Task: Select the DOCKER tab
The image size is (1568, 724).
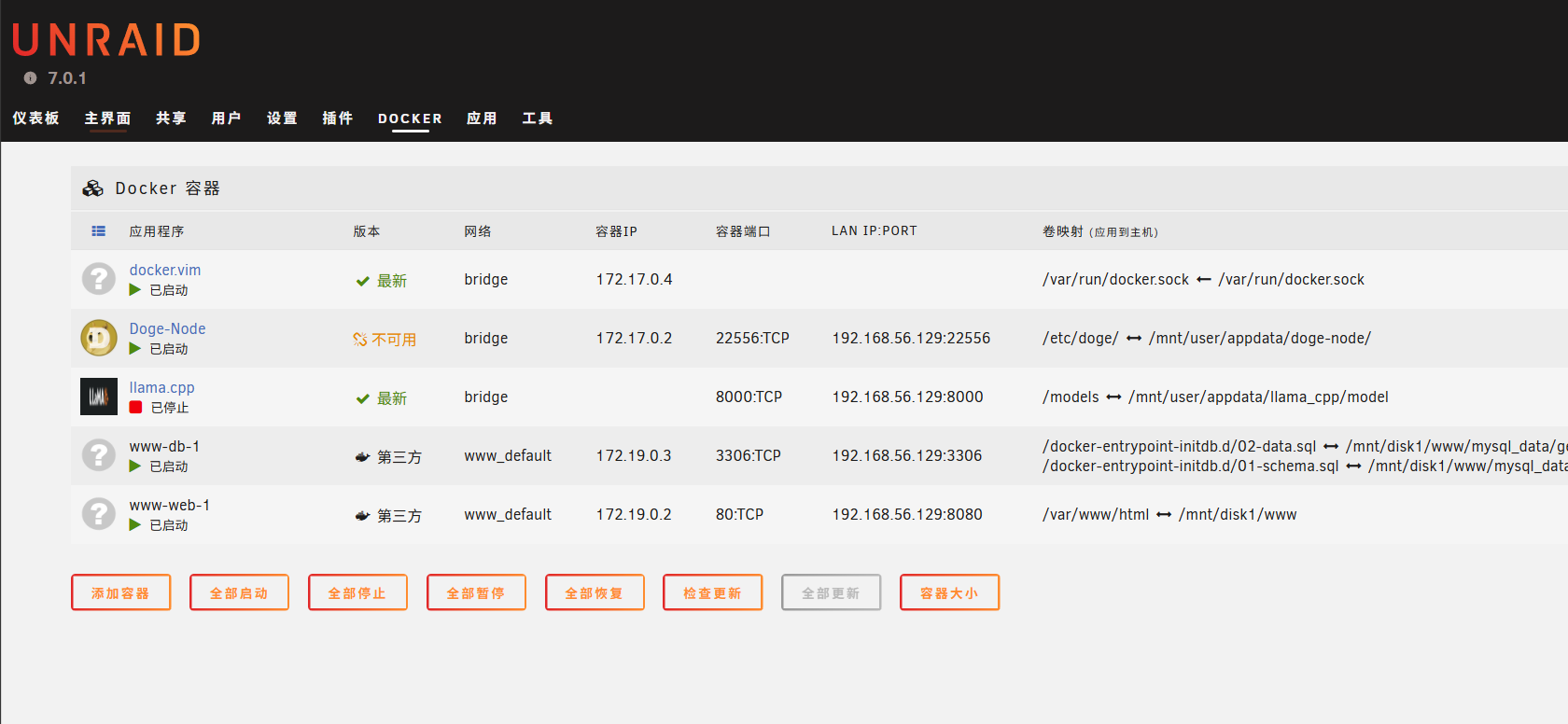Action: tap(410, 118)
